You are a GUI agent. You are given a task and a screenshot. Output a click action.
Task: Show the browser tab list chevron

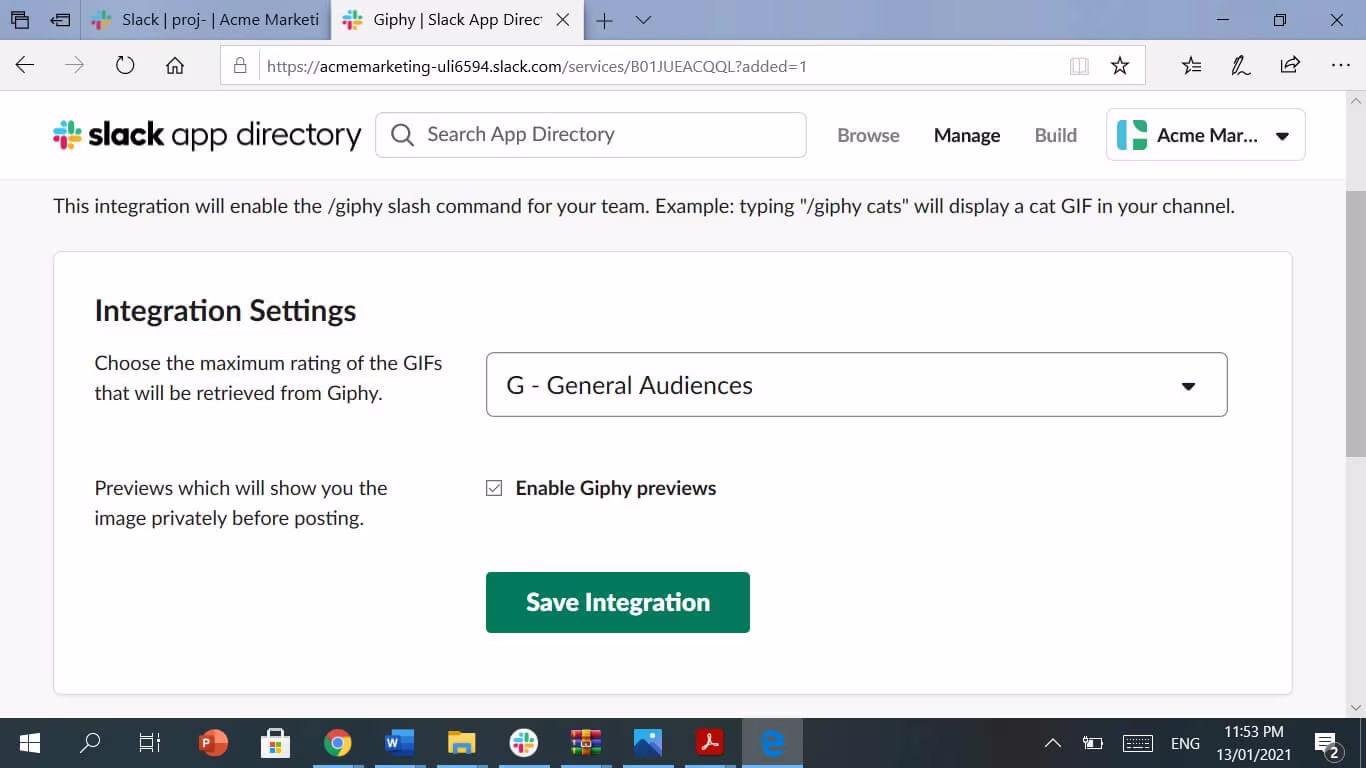click(x=644, y=20)
